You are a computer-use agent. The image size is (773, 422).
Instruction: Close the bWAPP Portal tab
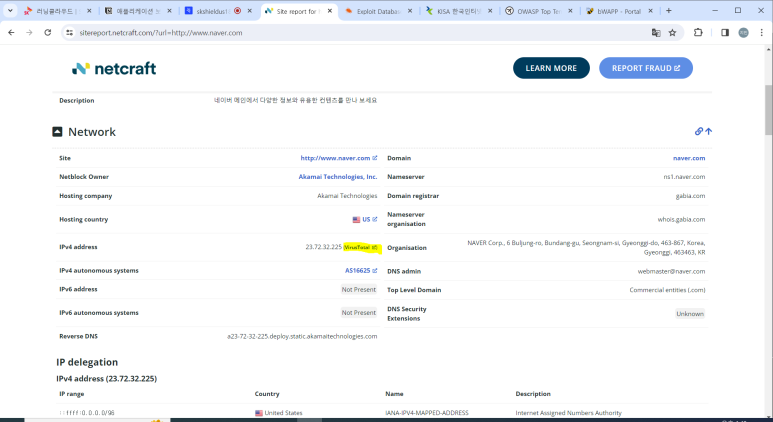point(651,11)
